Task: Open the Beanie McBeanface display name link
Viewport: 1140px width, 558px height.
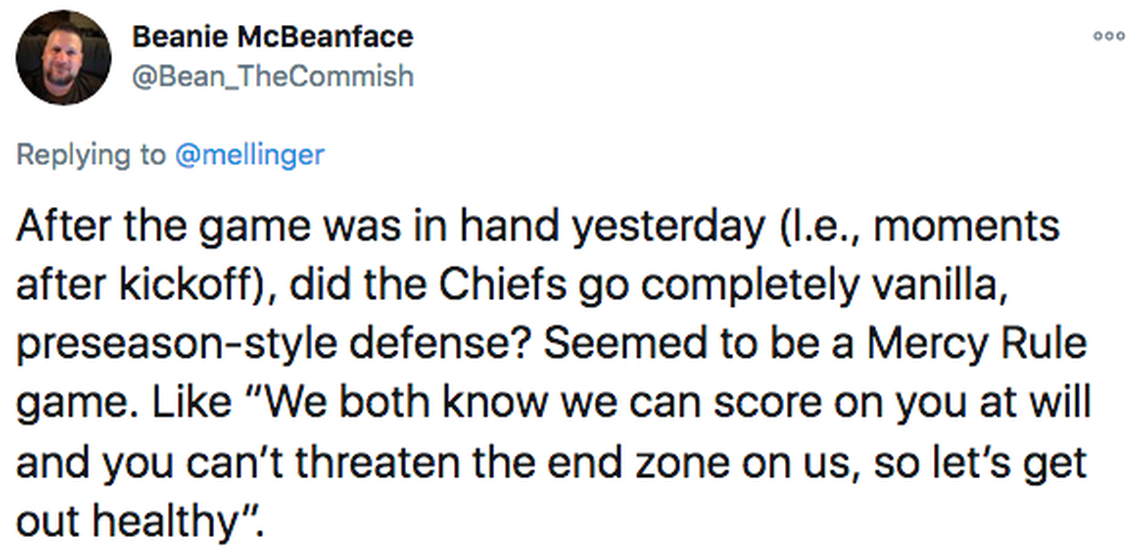Action: point(272,37)
